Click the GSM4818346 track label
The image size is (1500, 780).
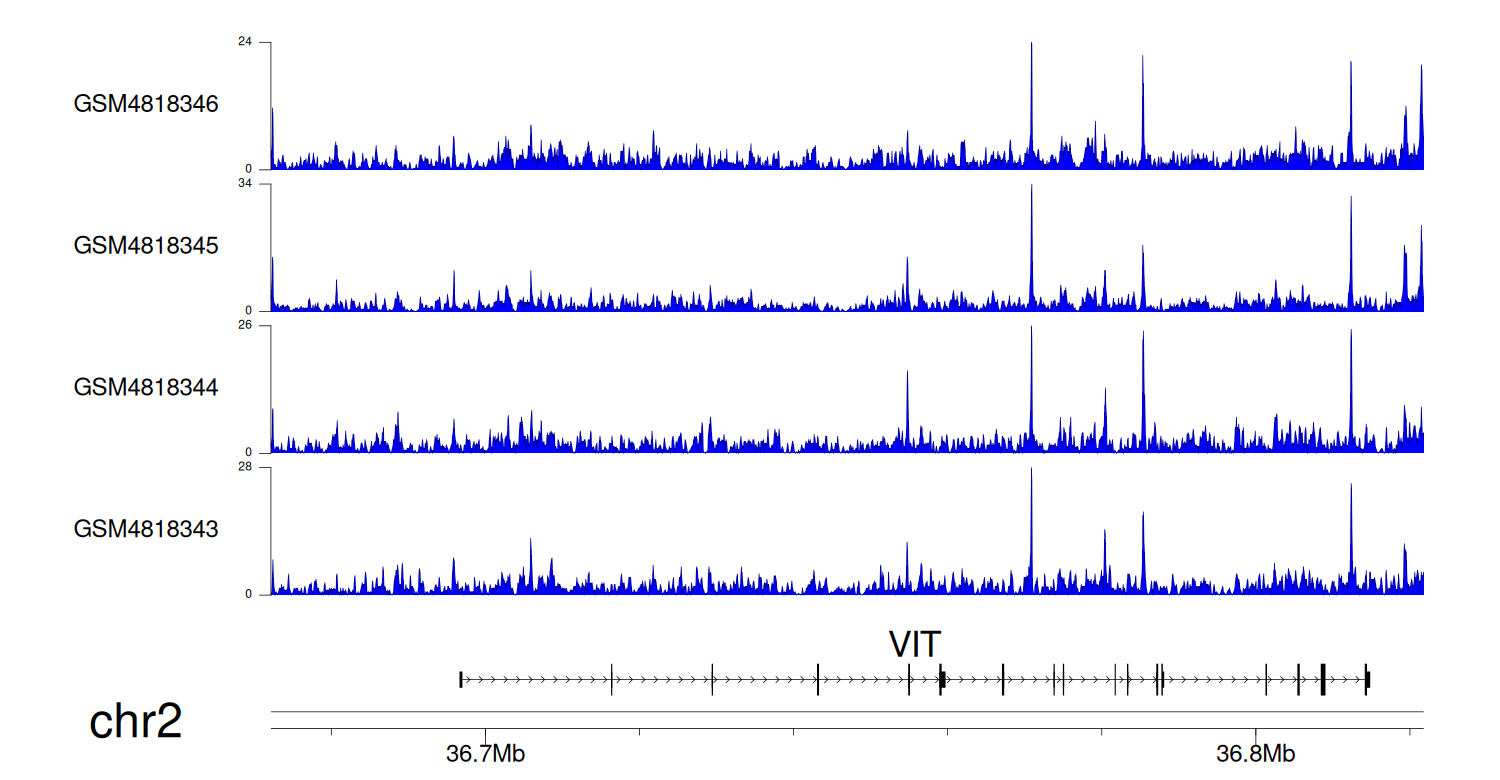pos(146,104)
